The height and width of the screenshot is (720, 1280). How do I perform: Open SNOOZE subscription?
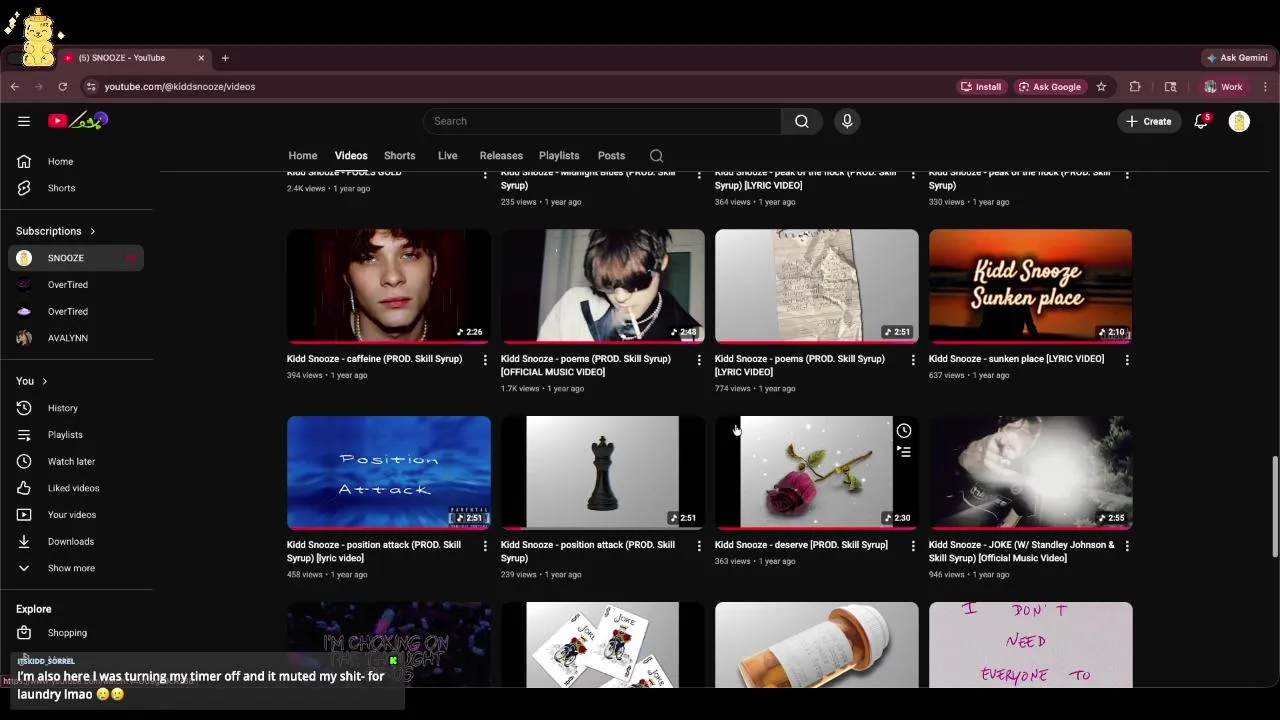click(76, 258)
